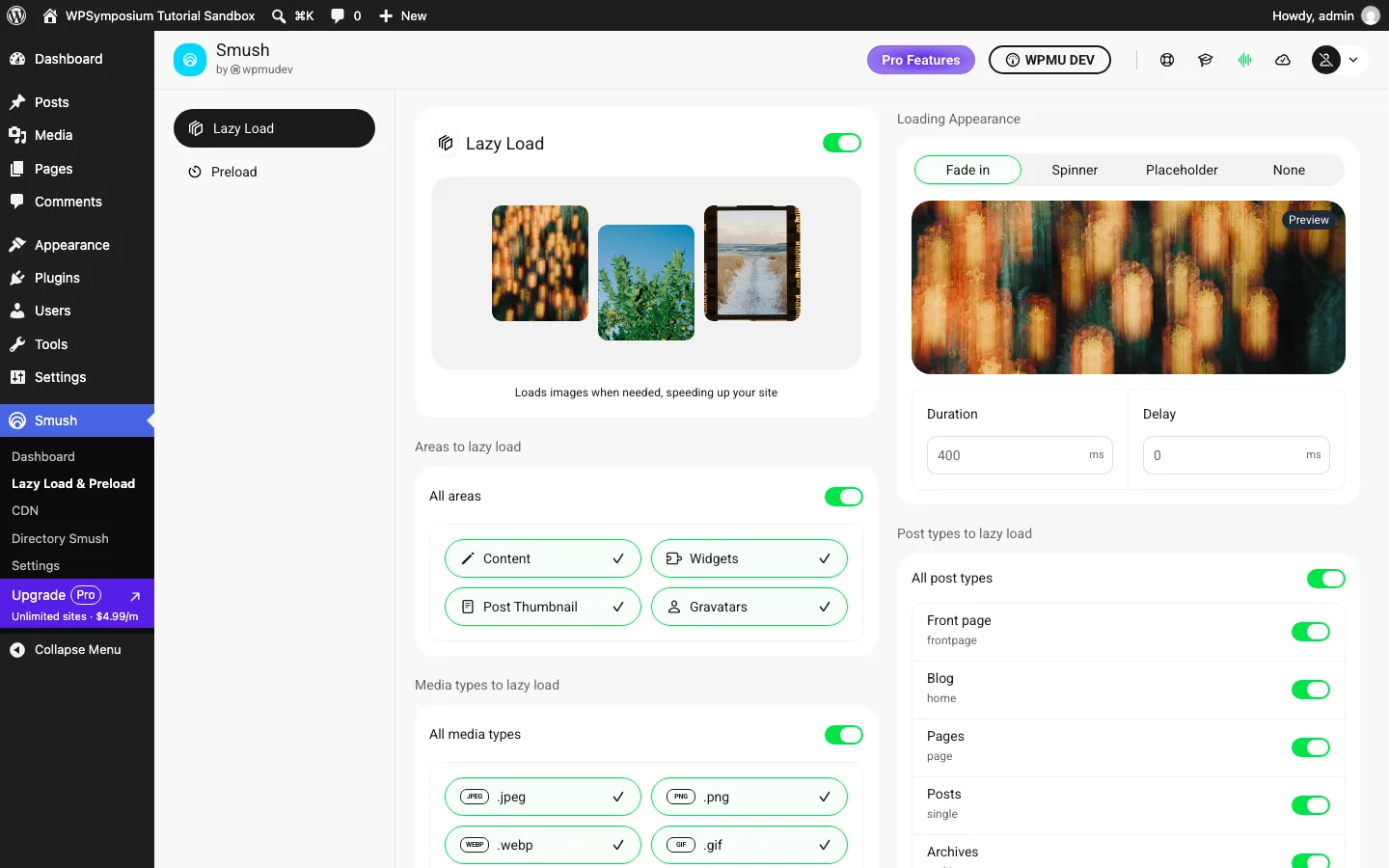This screenshot has width=1389, height=868.
Task: Click the Upgrade Pro arrow icon
Action: 135,596
